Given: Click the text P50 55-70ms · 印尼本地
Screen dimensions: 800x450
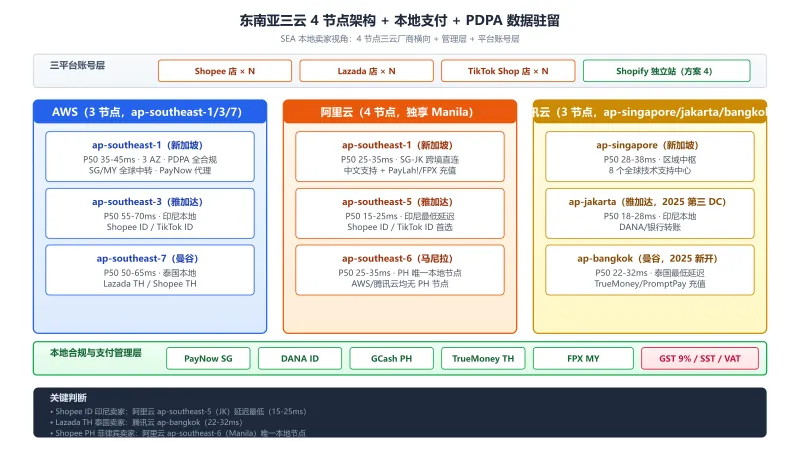Looking at the screenshot, I should (x=150, y=216).
